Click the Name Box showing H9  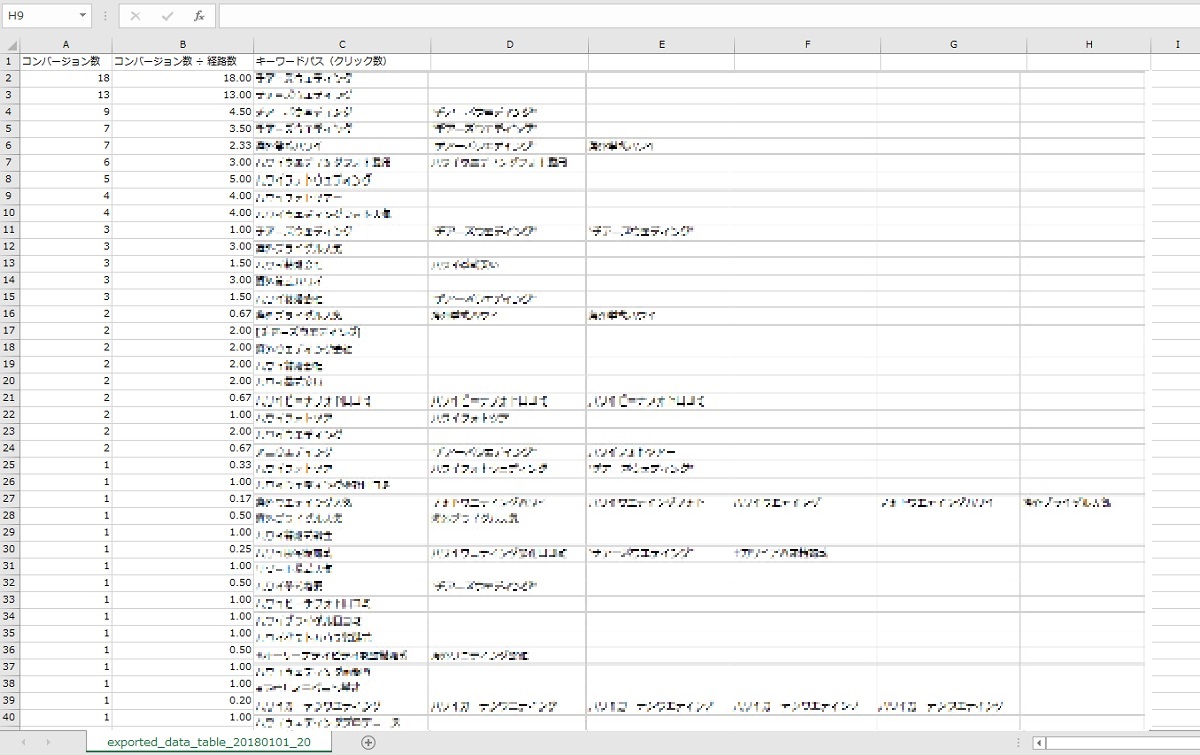coord(38,16)
